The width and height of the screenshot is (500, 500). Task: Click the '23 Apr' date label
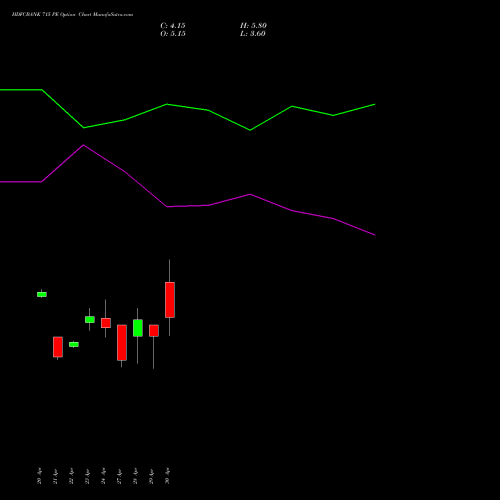click(x=88, y=476)
